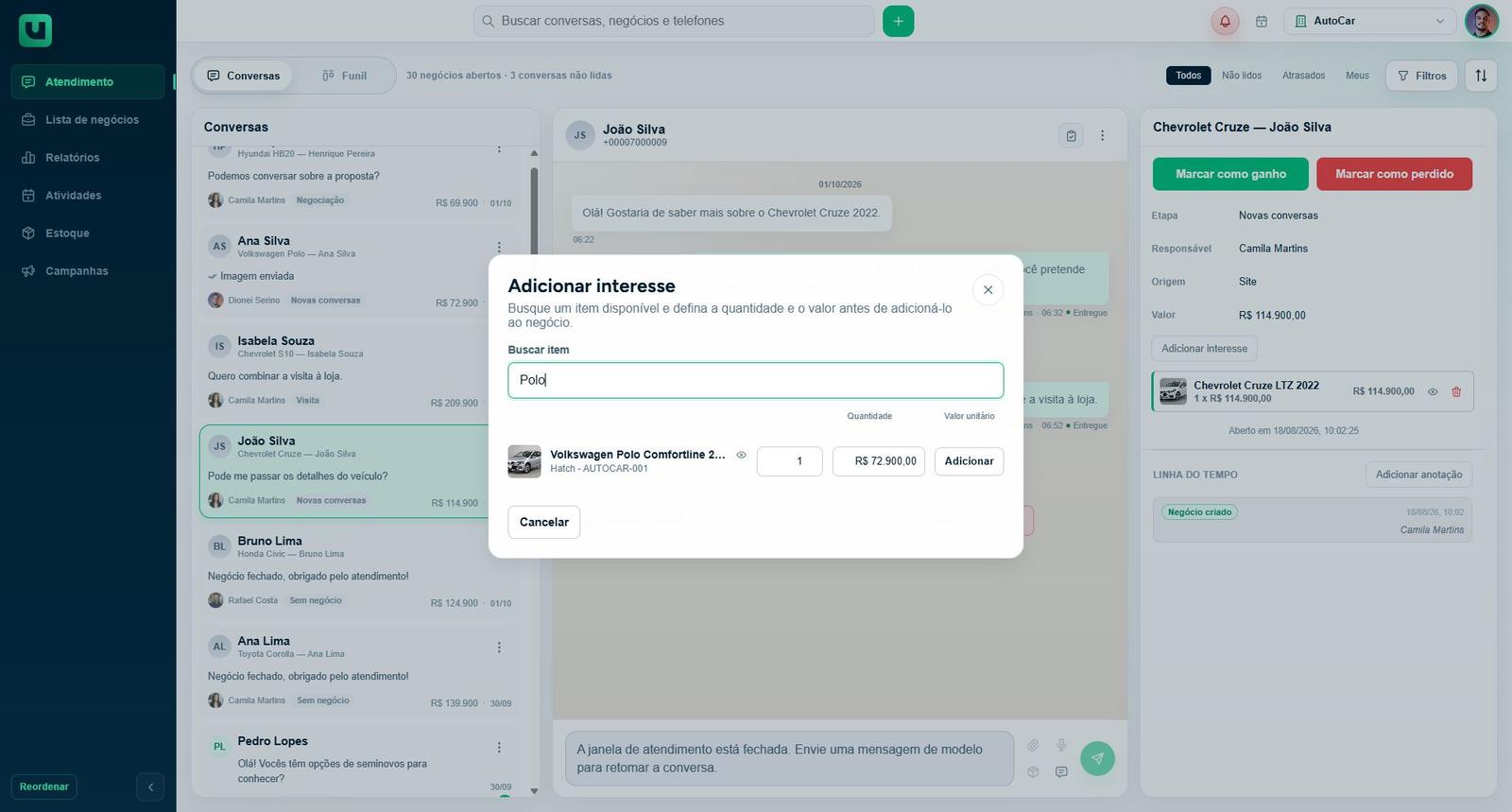This screenshot has height=812, width=1512.
Task: Select the Conversas tab
Action: 244,76
